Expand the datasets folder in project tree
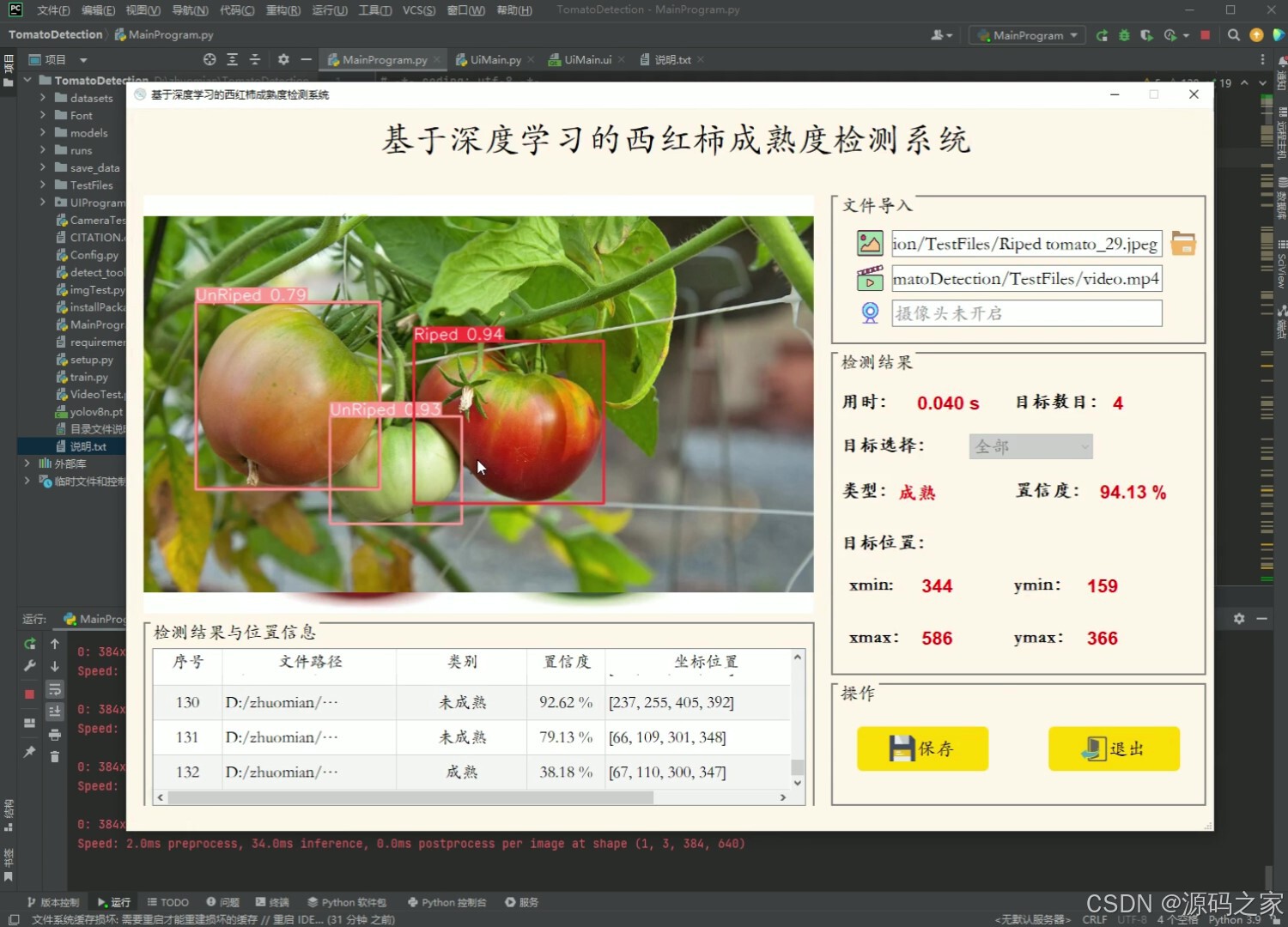 (x=41, y=97)
